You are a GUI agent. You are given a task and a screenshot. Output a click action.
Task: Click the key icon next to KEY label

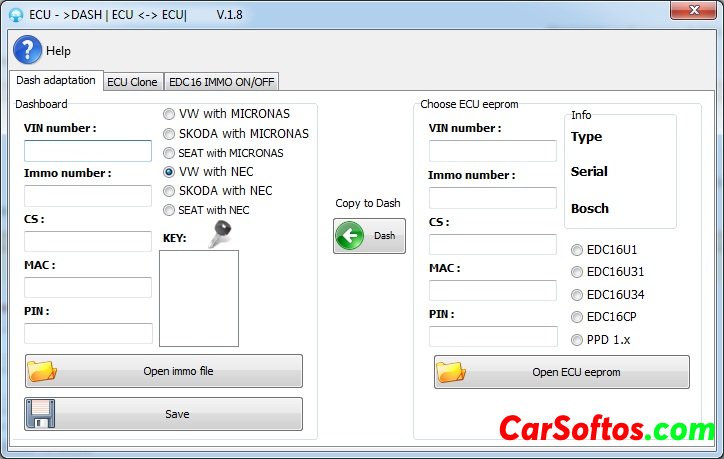(x=220, y=234)
